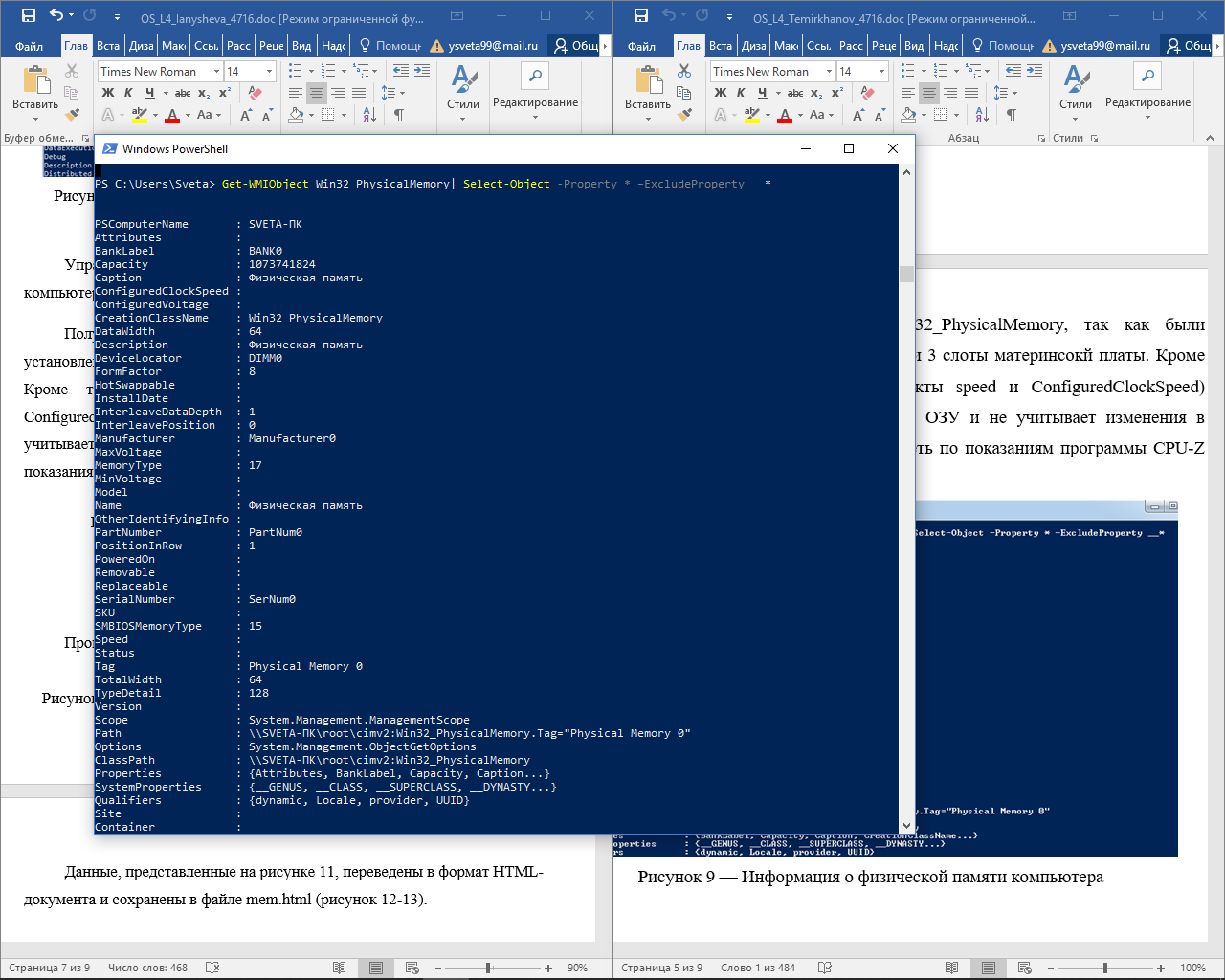Viewport: 1225px width, 980px height.
Task: Open Ссылки tab in right Word window
Action: click(819, 46)
